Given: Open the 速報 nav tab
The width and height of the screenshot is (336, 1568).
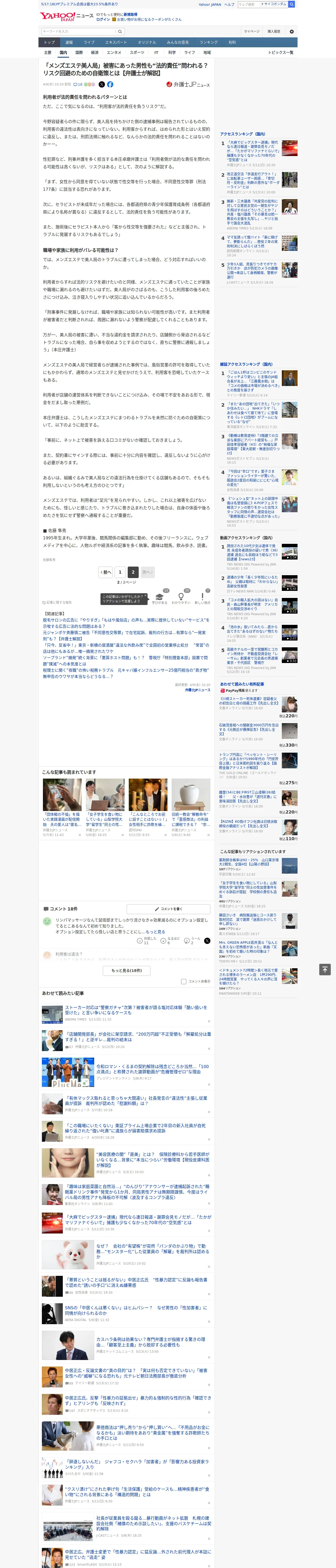Looking at the screenshot, I should pos(69,43).
